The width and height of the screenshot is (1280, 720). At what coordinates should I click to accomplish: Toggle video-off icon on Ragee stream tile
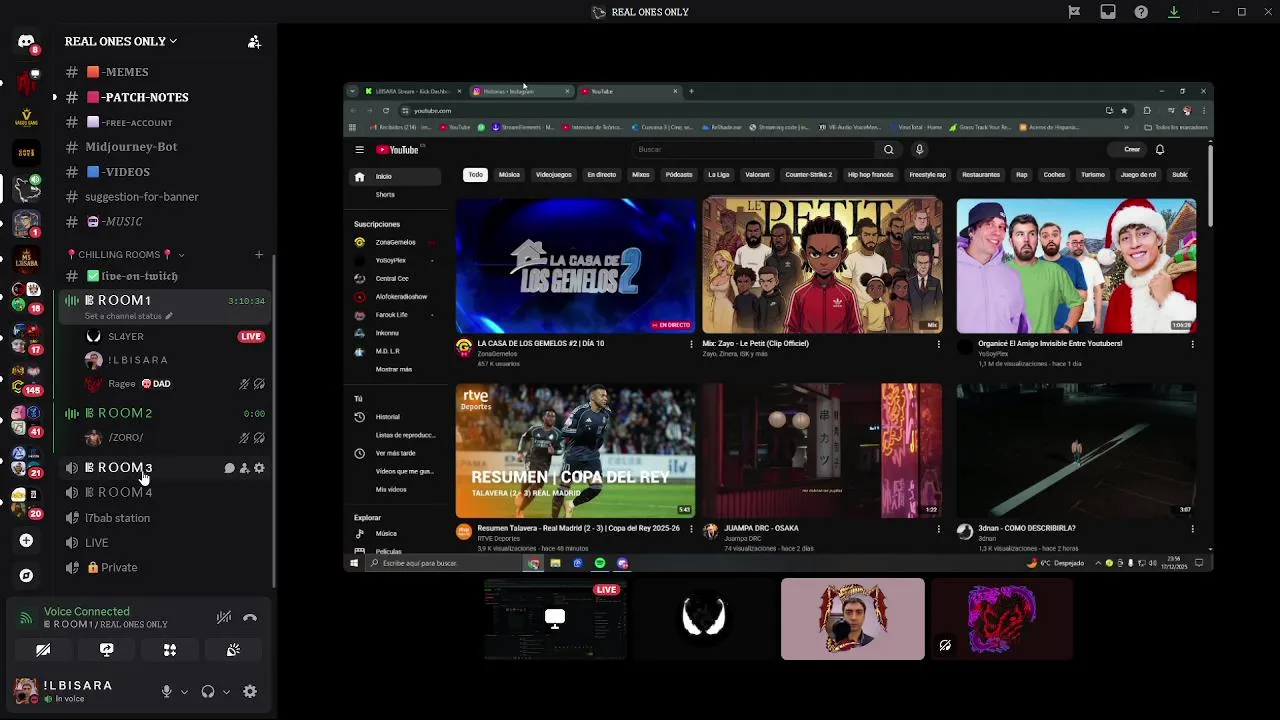945,646
